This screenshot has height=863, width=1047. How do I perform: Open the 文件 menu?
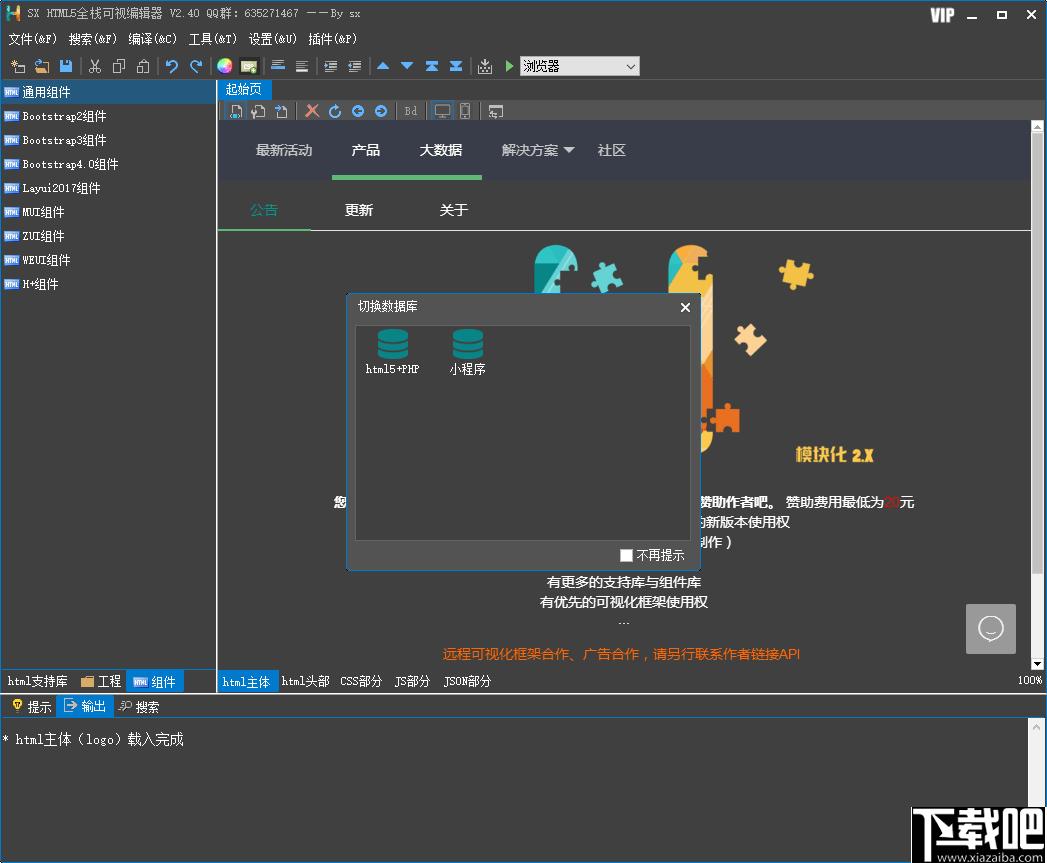(32, 39)
